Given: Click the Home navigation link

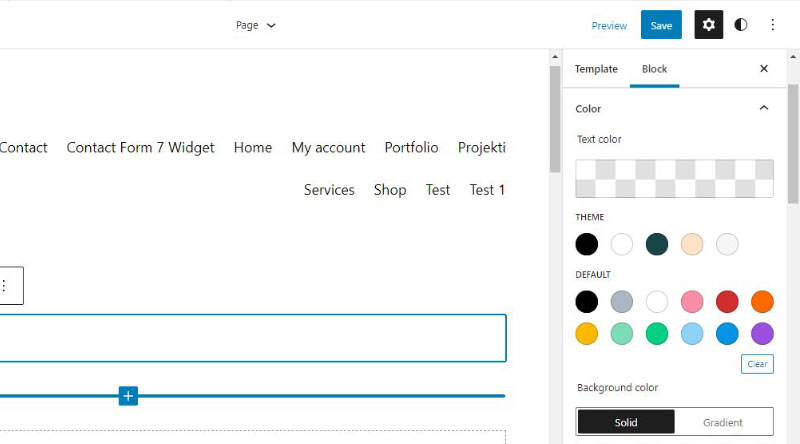Looking at the screenshot, I should coord(253,147).
